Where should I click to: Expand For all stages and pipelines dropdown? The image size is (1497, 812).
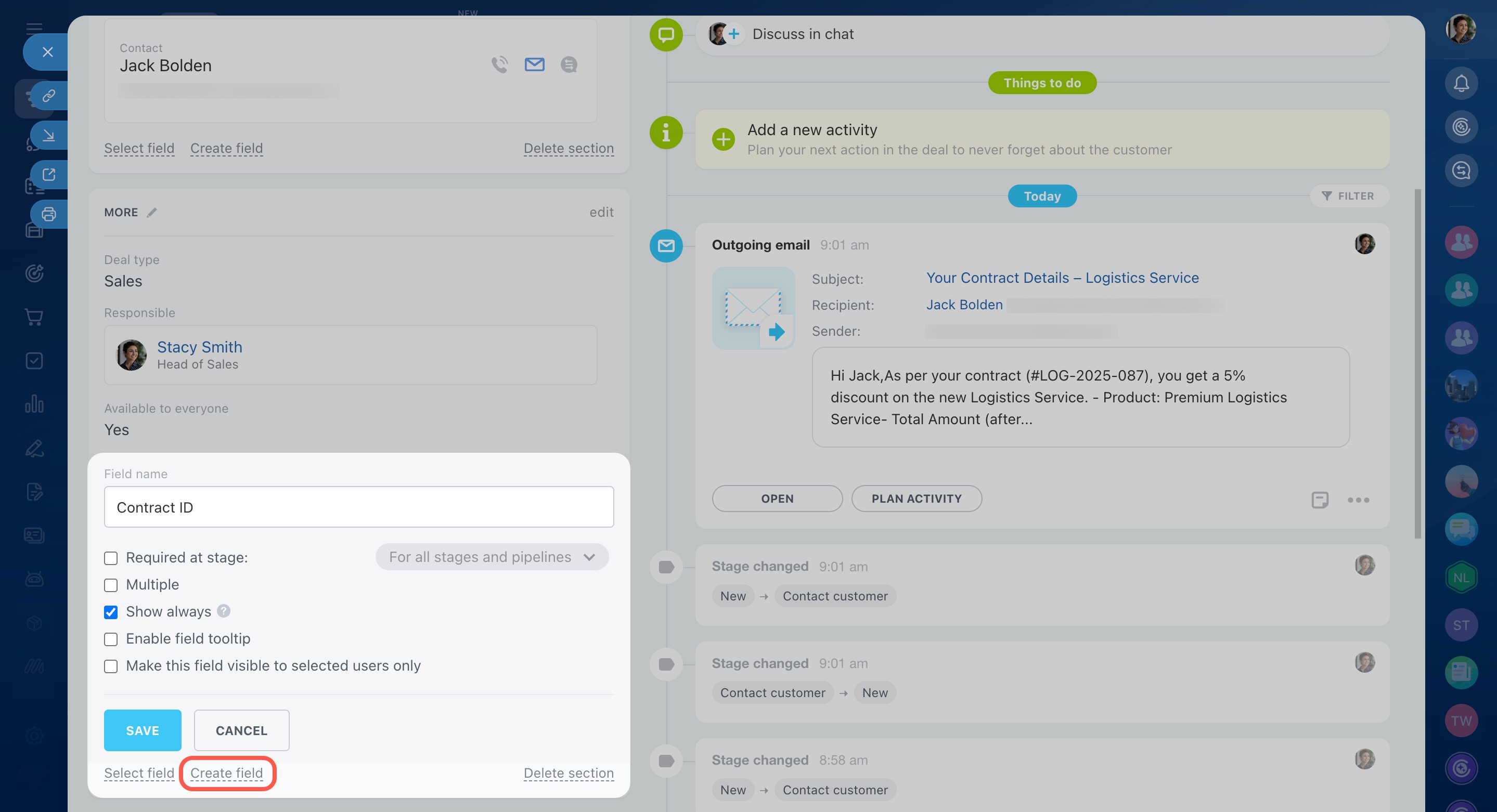pyautogui.click(x=492, y=557)
